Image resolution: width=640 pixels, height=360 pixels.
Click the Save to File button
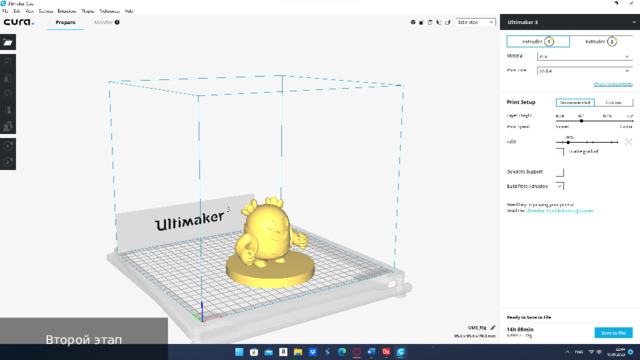pos(613,333)
